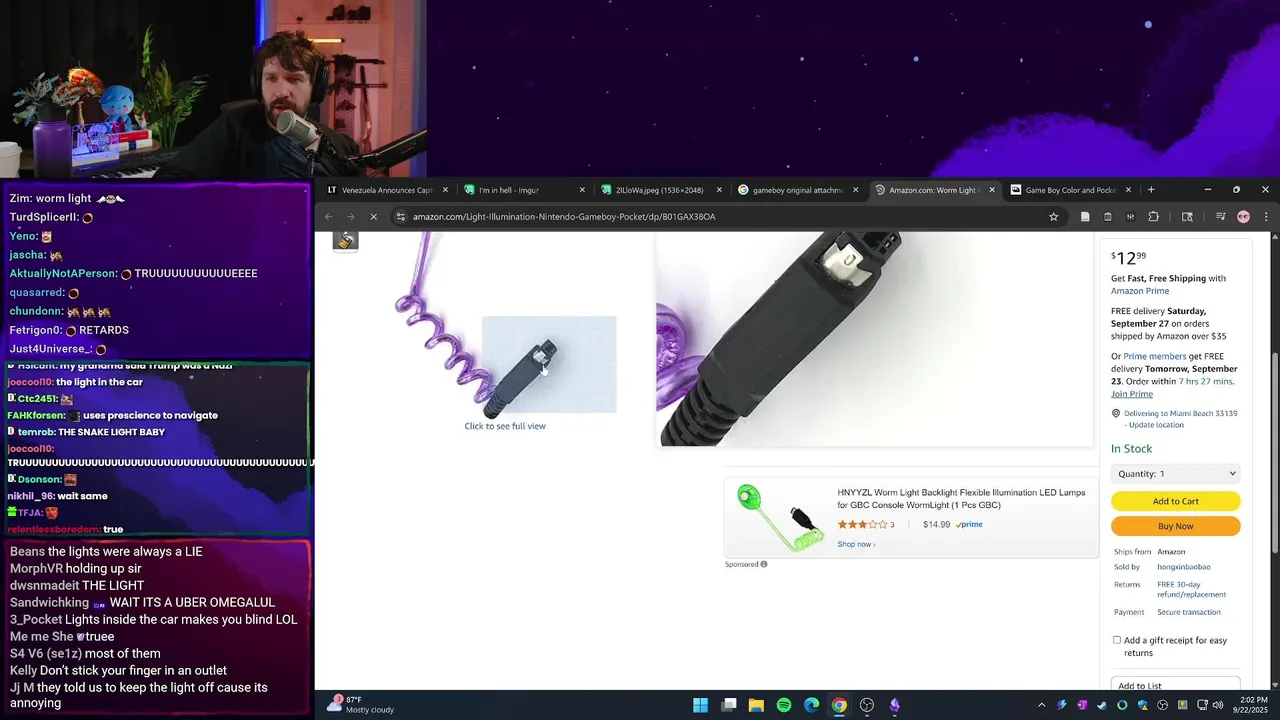Open a new Chrome tab
The image size is (1280, 720).
1151,190
